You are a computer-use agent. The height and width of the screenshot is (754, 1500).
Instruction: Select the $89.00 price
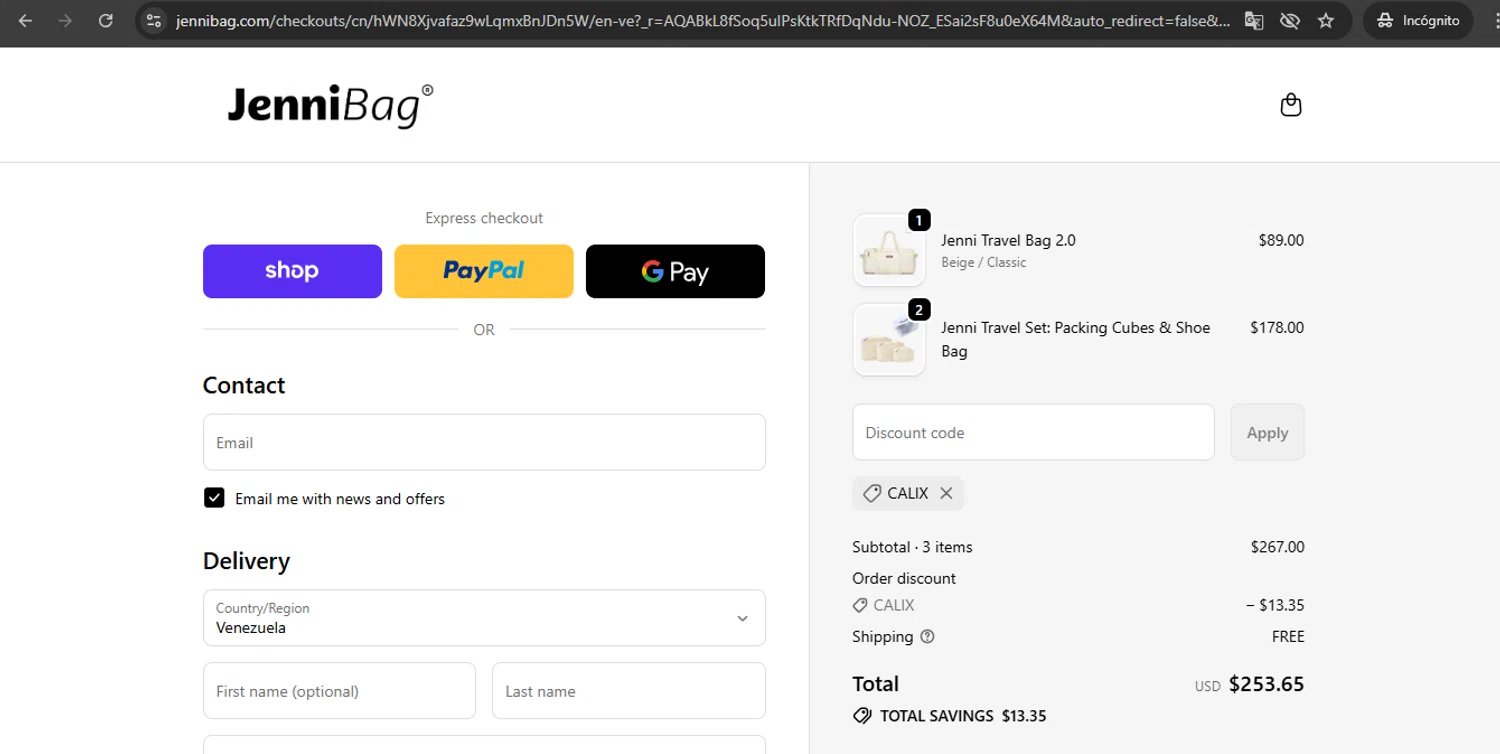1281,240
